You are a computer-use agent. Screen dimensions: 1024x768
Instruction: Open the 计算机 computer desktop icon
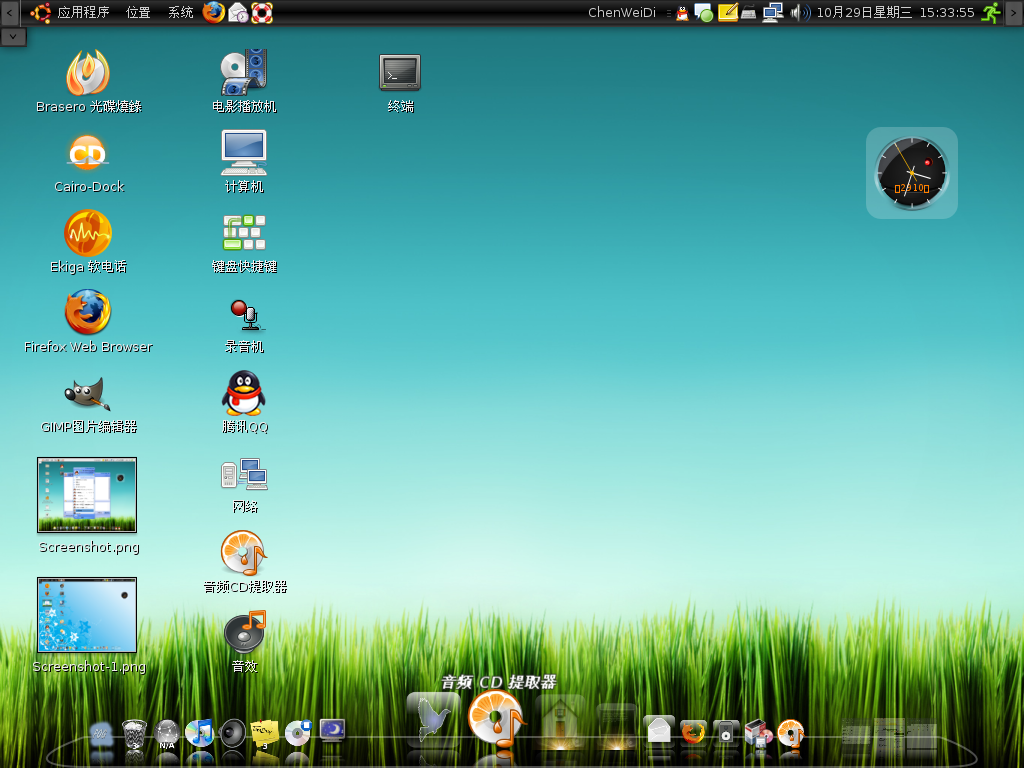244,153
